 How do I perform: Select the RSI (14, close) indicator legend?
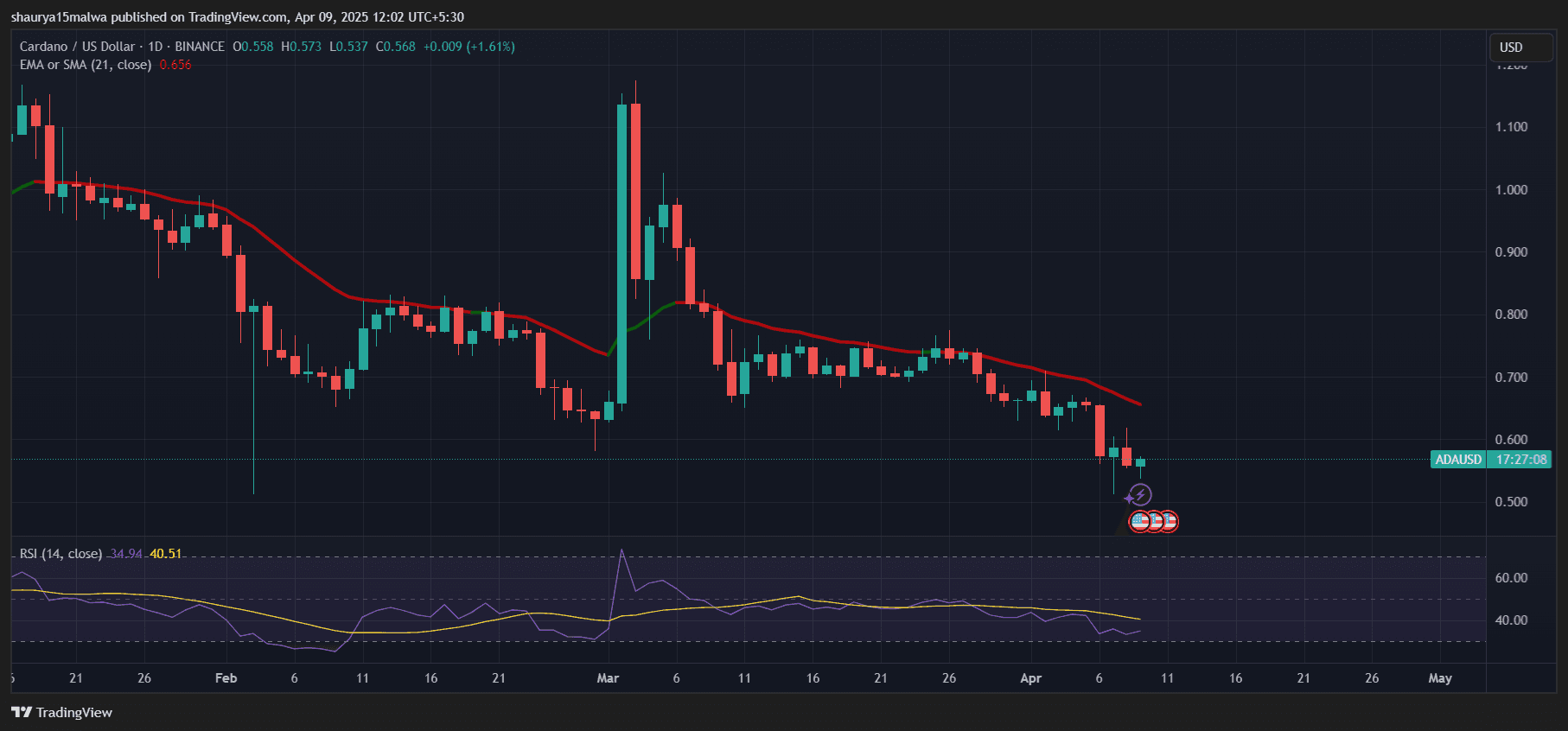point(61,554)
